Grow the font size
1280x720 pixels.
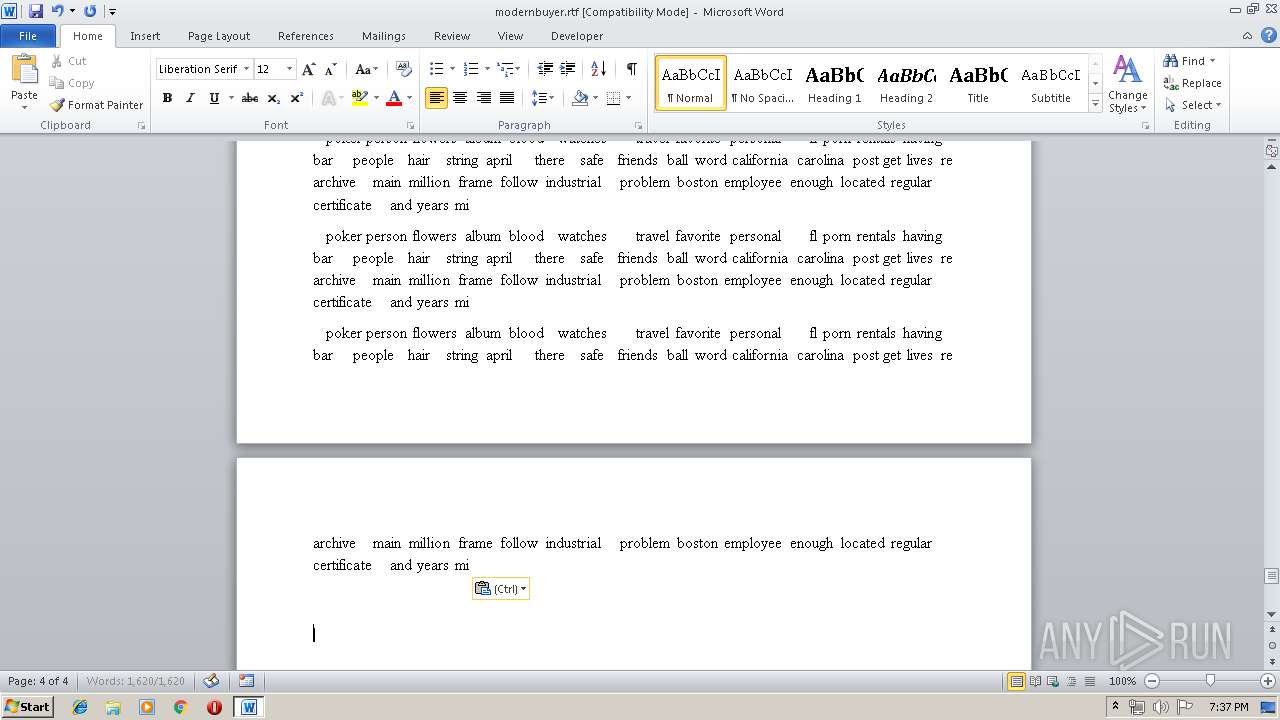[x=308, y=69]
